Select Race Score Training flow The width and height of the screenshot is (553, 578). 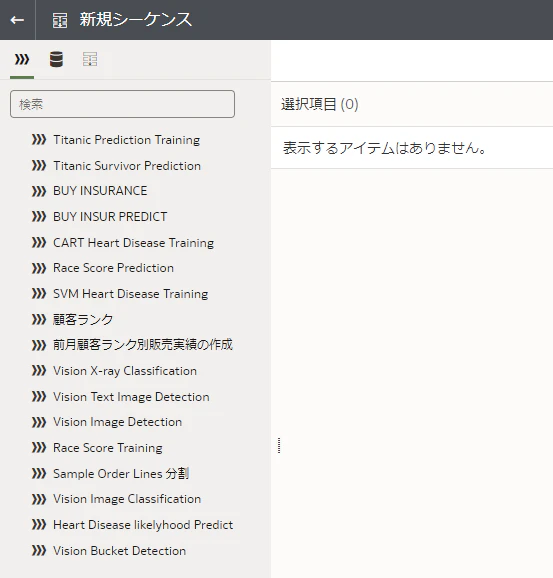108,448
